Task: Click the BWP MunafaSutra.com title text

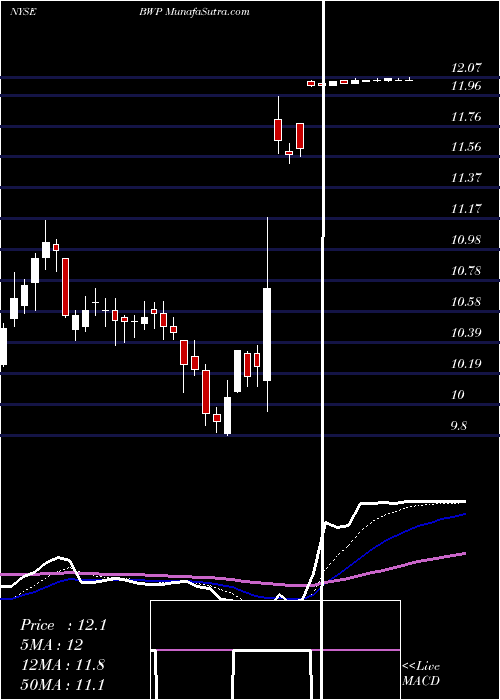Action: click(193, 12)
